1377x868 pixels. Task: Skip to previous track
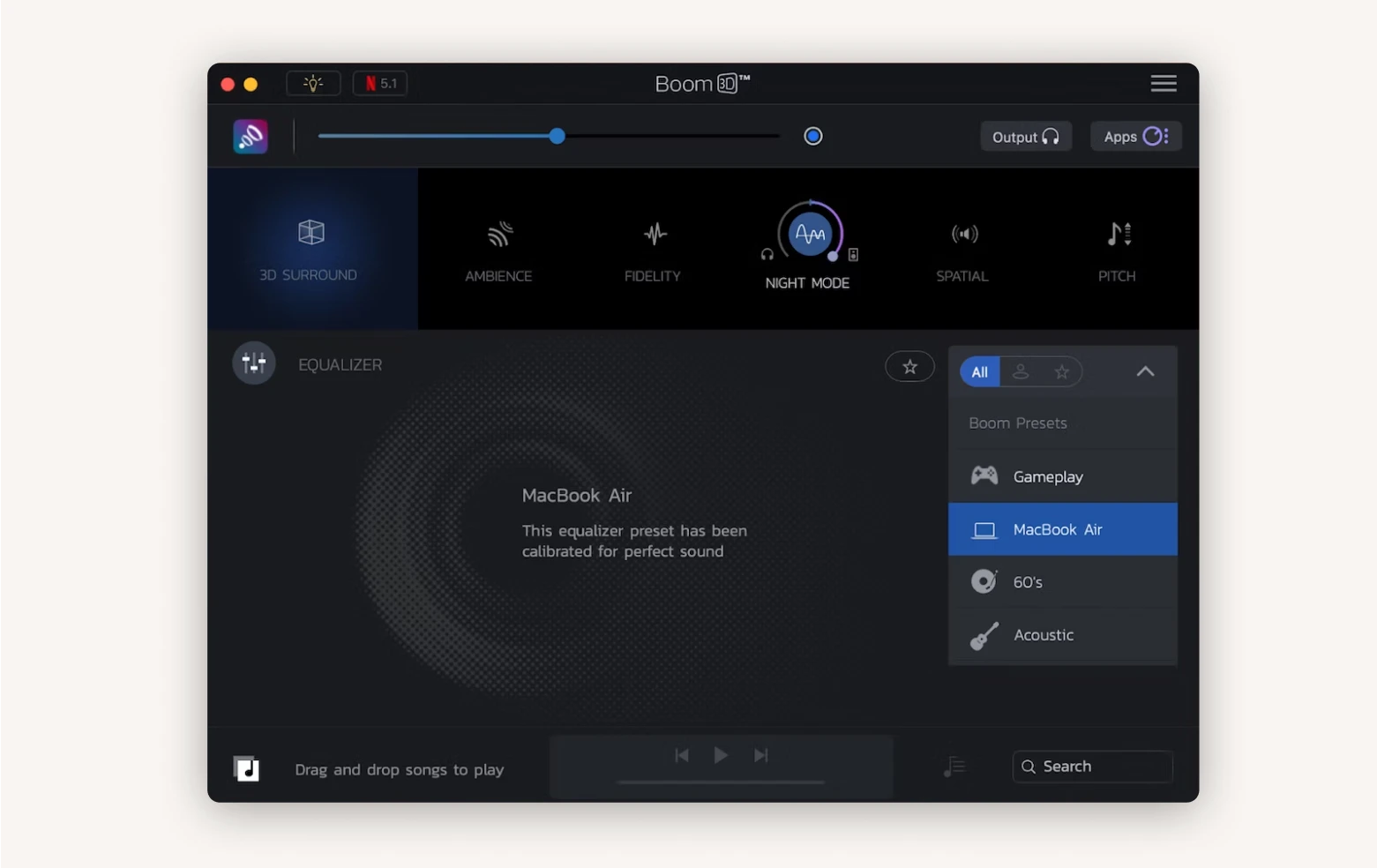click(x=682, y=755)
